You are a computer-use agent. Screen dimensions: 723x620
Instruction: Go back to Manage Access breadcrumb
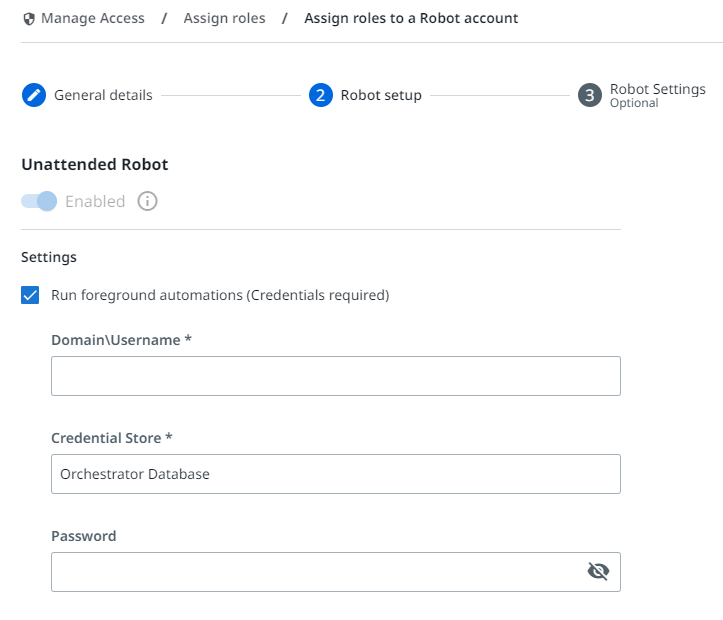[93, 18]
